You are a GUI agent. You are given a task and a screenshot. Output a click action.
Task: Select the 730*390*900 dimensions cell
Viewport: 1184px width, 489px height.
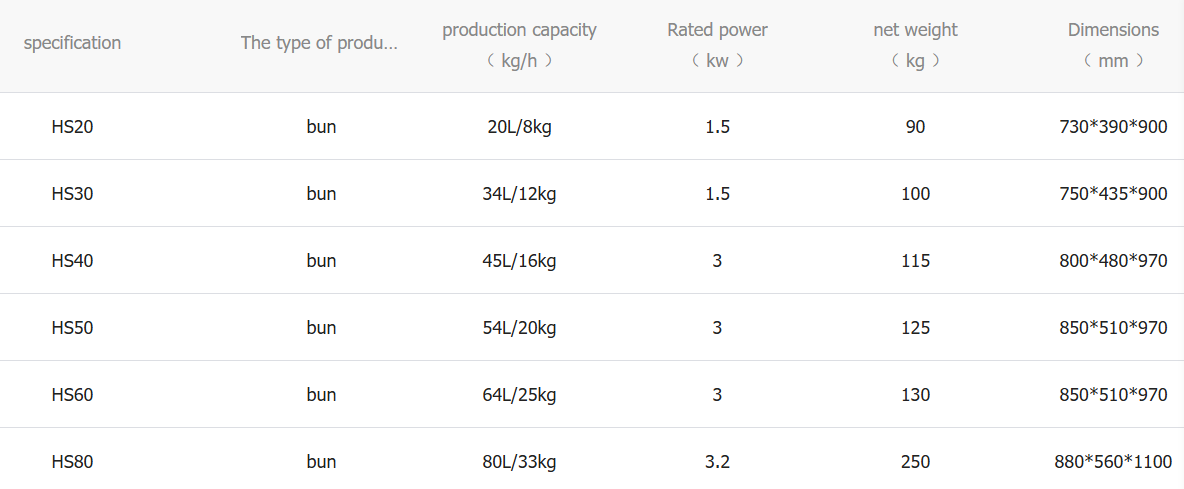(x=1113, y=127)
